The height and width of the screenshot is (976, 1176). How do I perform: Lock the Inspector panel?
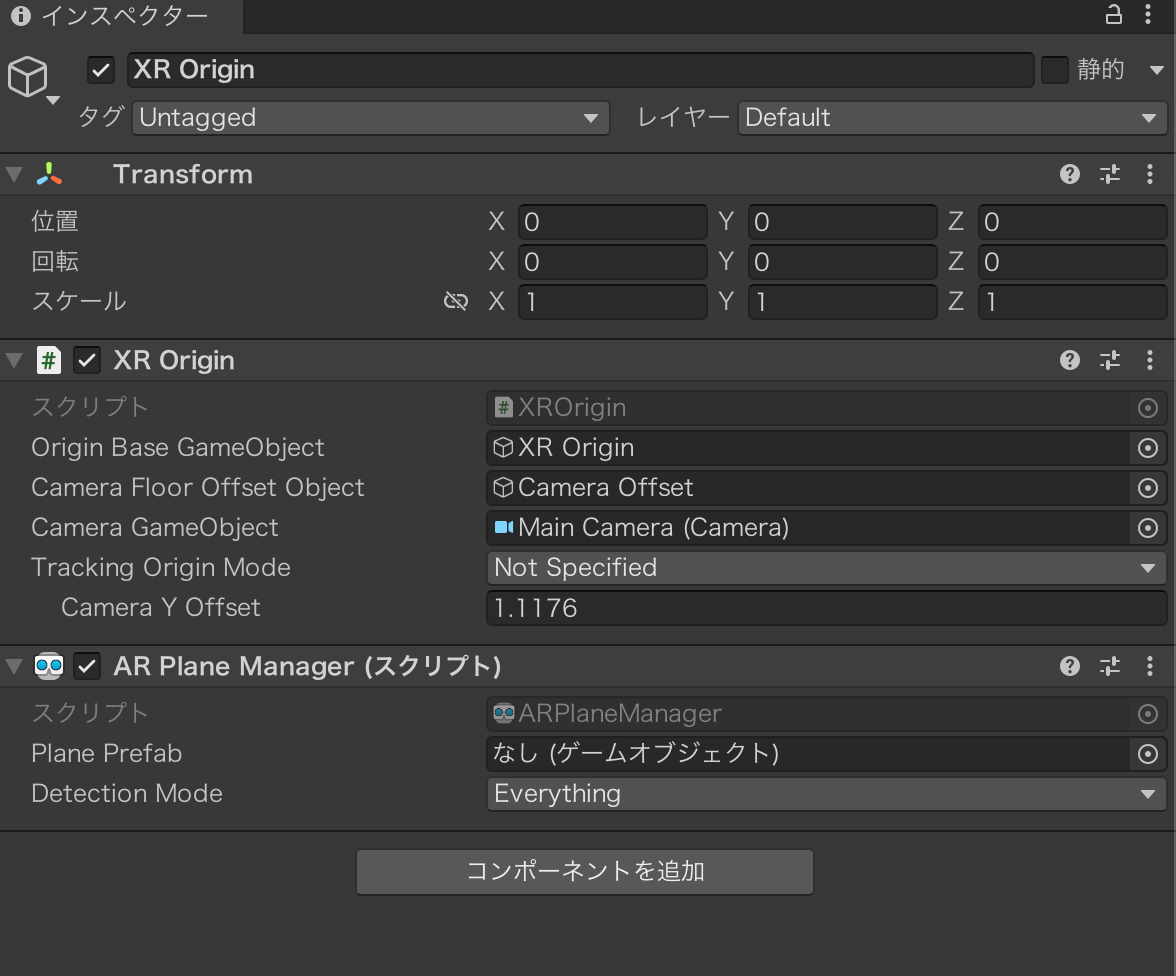(1114, 14)
